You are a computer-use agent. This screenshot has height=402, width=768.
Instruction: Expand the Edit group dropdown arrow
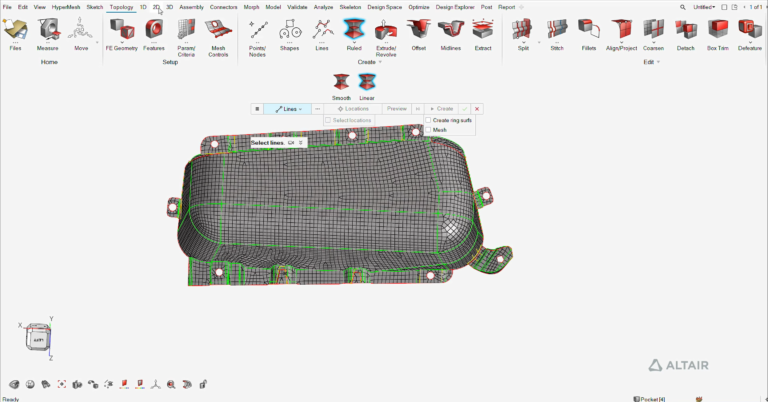coord(658,62)
